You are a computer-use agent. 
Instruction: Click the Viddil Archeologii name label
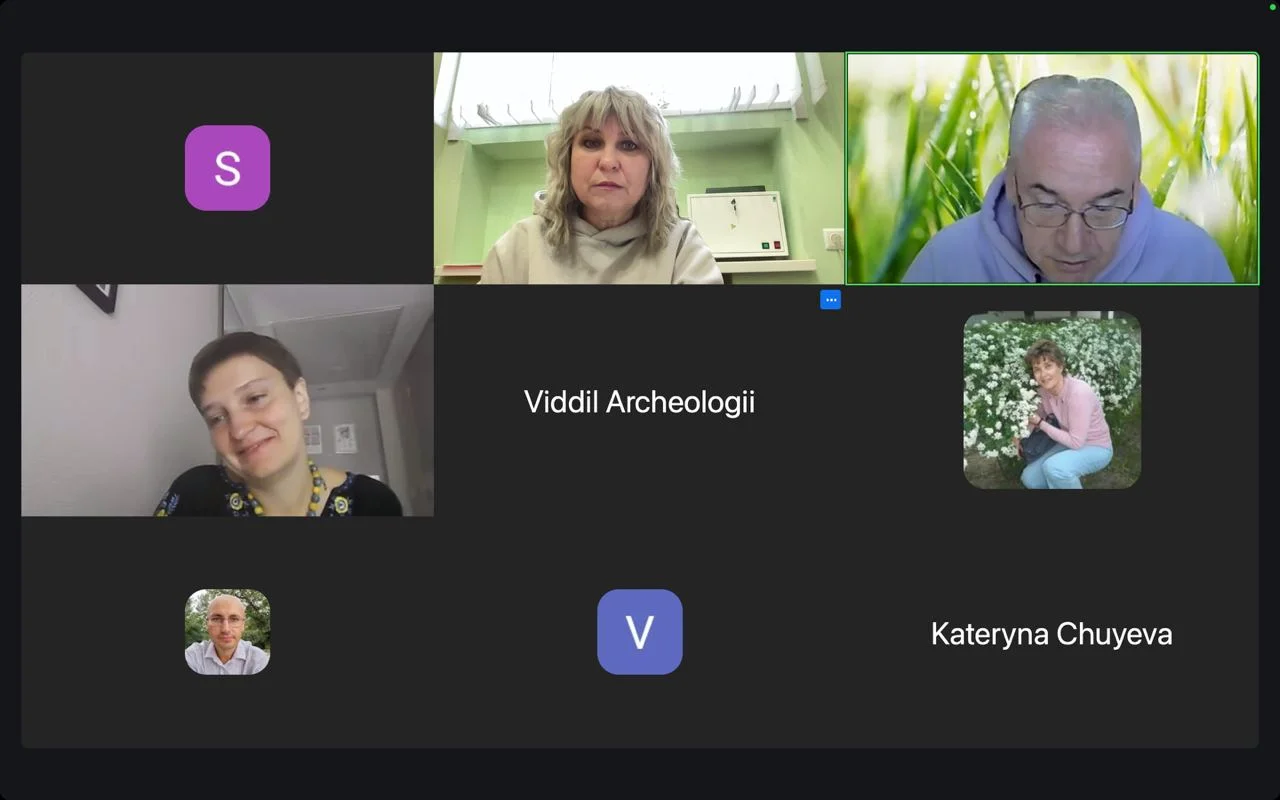tap(639, 402)
